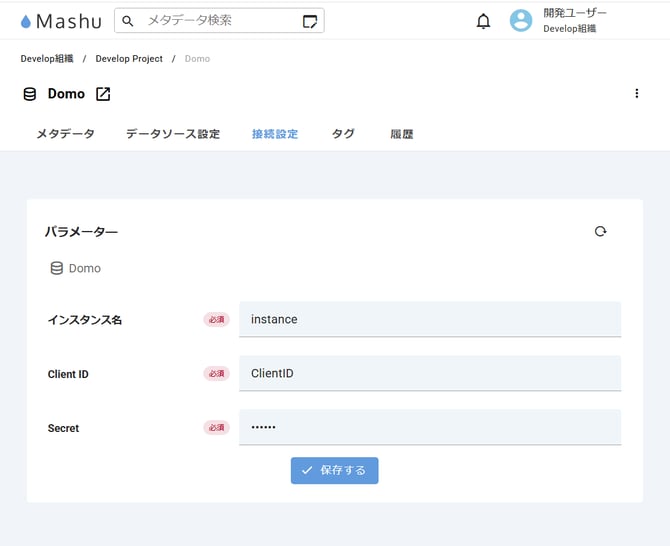Click the Secret password field
The height and width of the screenshot is (546, 670).
(x=430, y=427)
